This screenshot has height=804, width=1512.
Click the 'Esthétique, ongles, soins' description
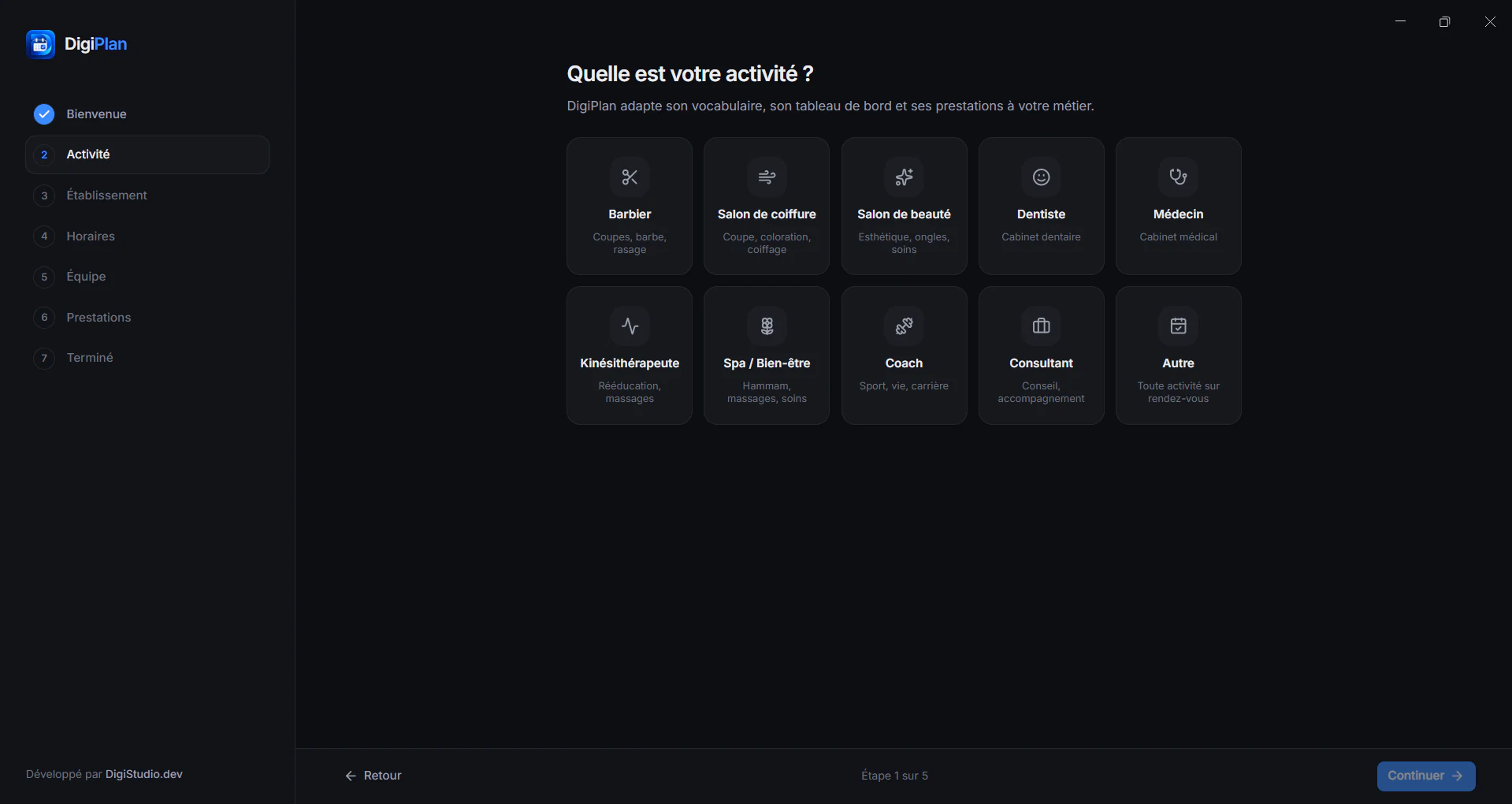pos(904,244)
